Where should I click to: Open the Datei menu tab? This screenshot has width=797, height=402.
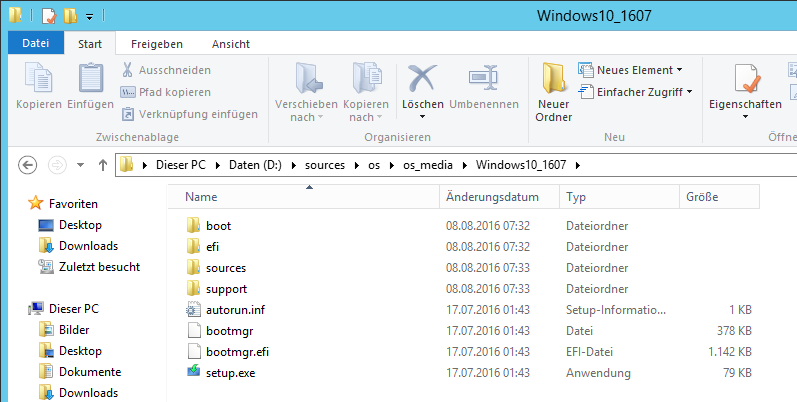35,44
